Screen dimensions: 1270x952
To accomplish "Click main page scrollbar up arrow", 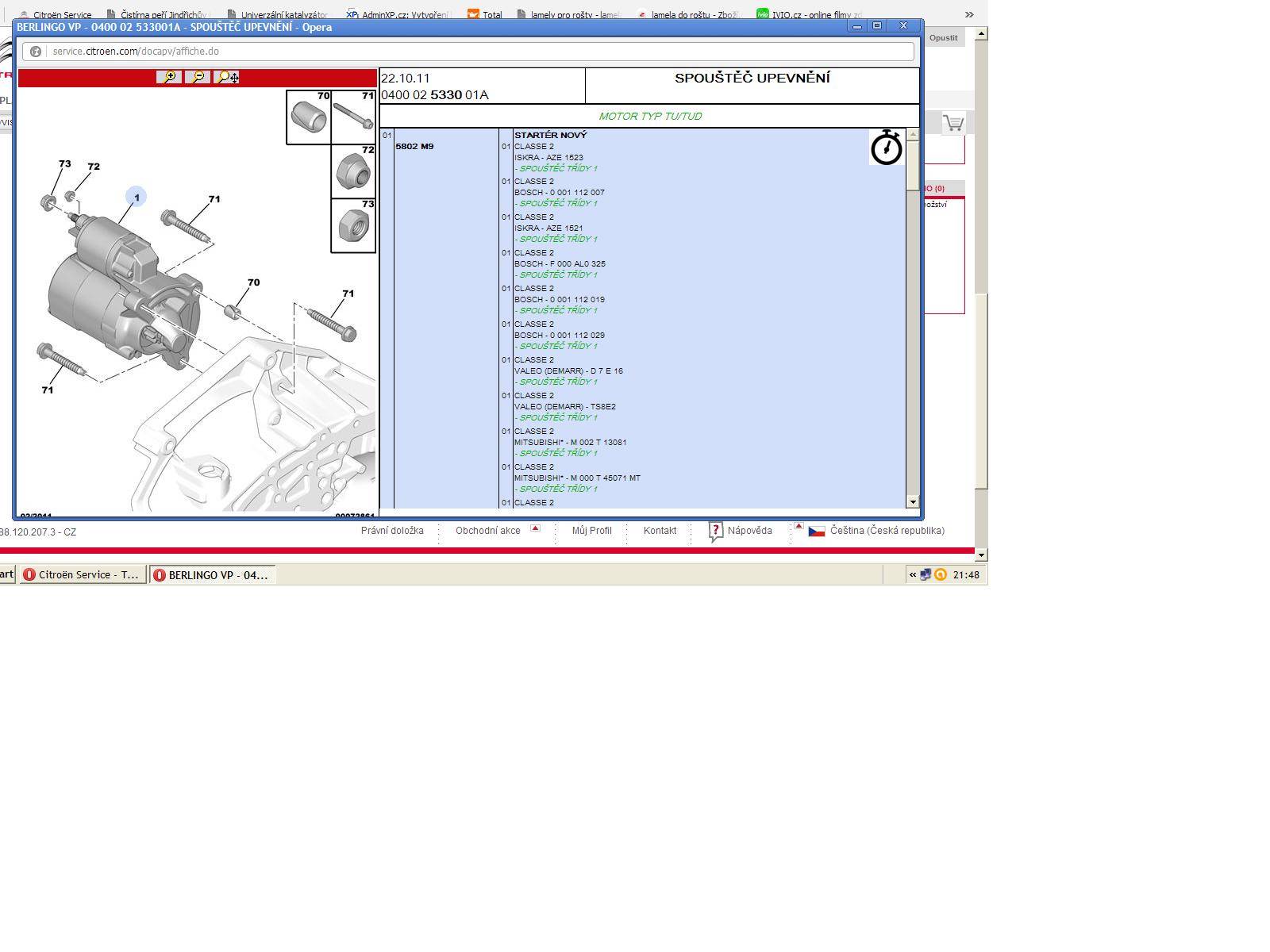I will [982, 34].
